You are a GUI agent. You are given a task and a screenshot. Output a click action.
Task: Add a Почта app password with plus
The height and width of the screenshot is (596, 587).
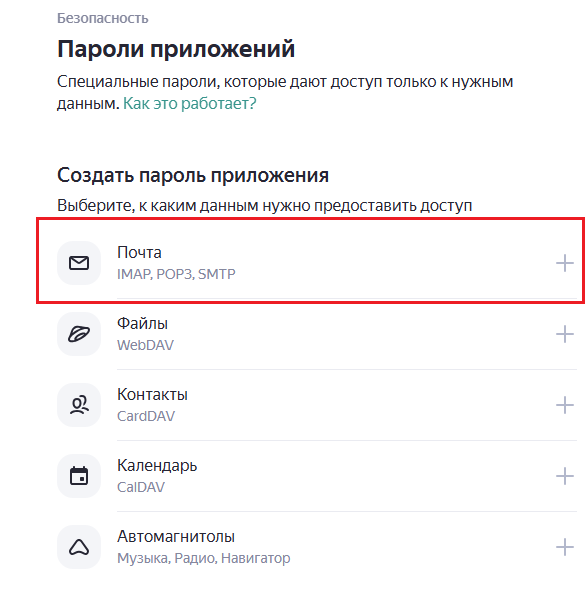(x=565, y=263)
